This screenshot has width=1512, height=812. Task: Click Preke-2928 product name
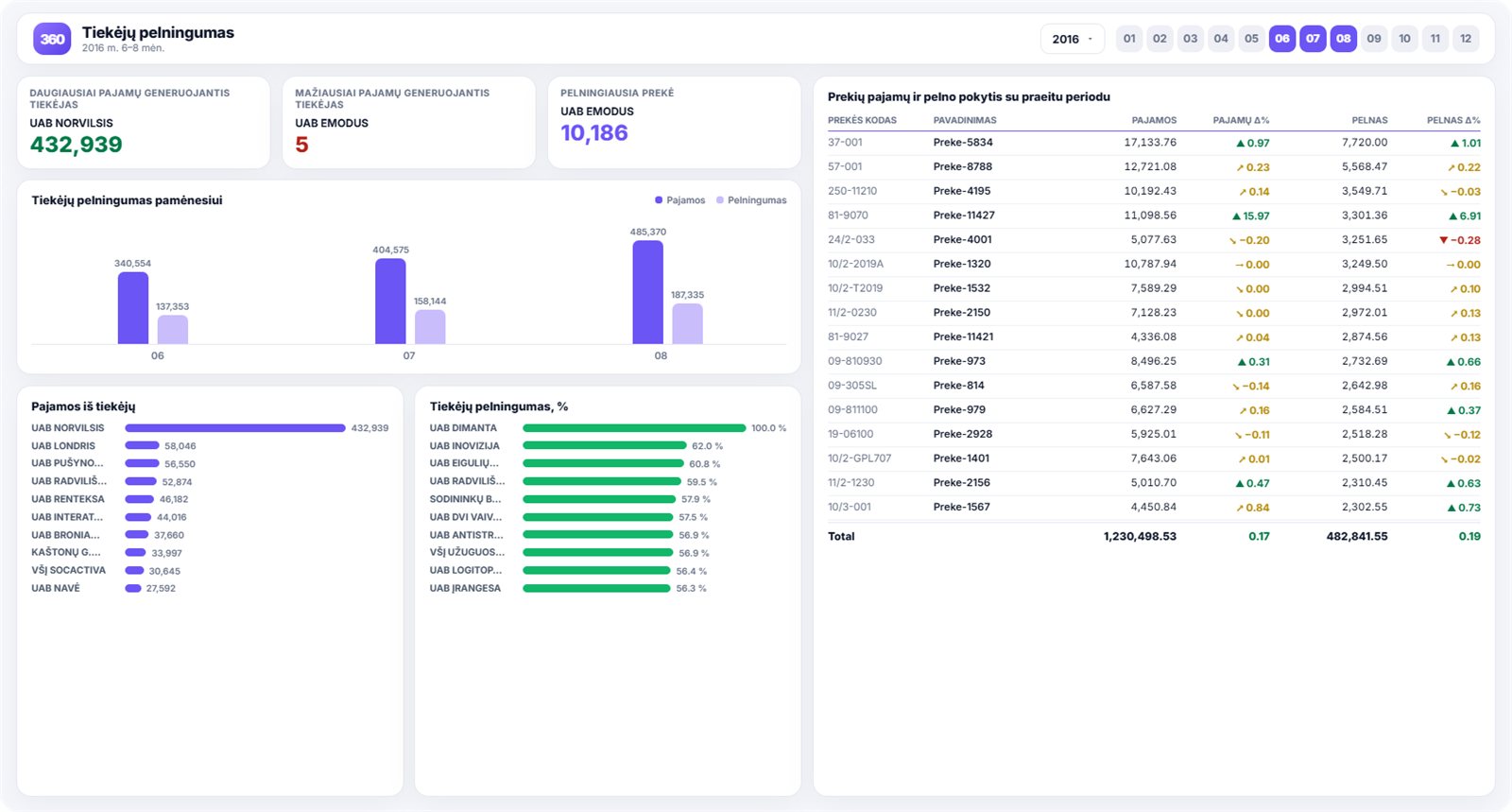[x=963, y=434]
